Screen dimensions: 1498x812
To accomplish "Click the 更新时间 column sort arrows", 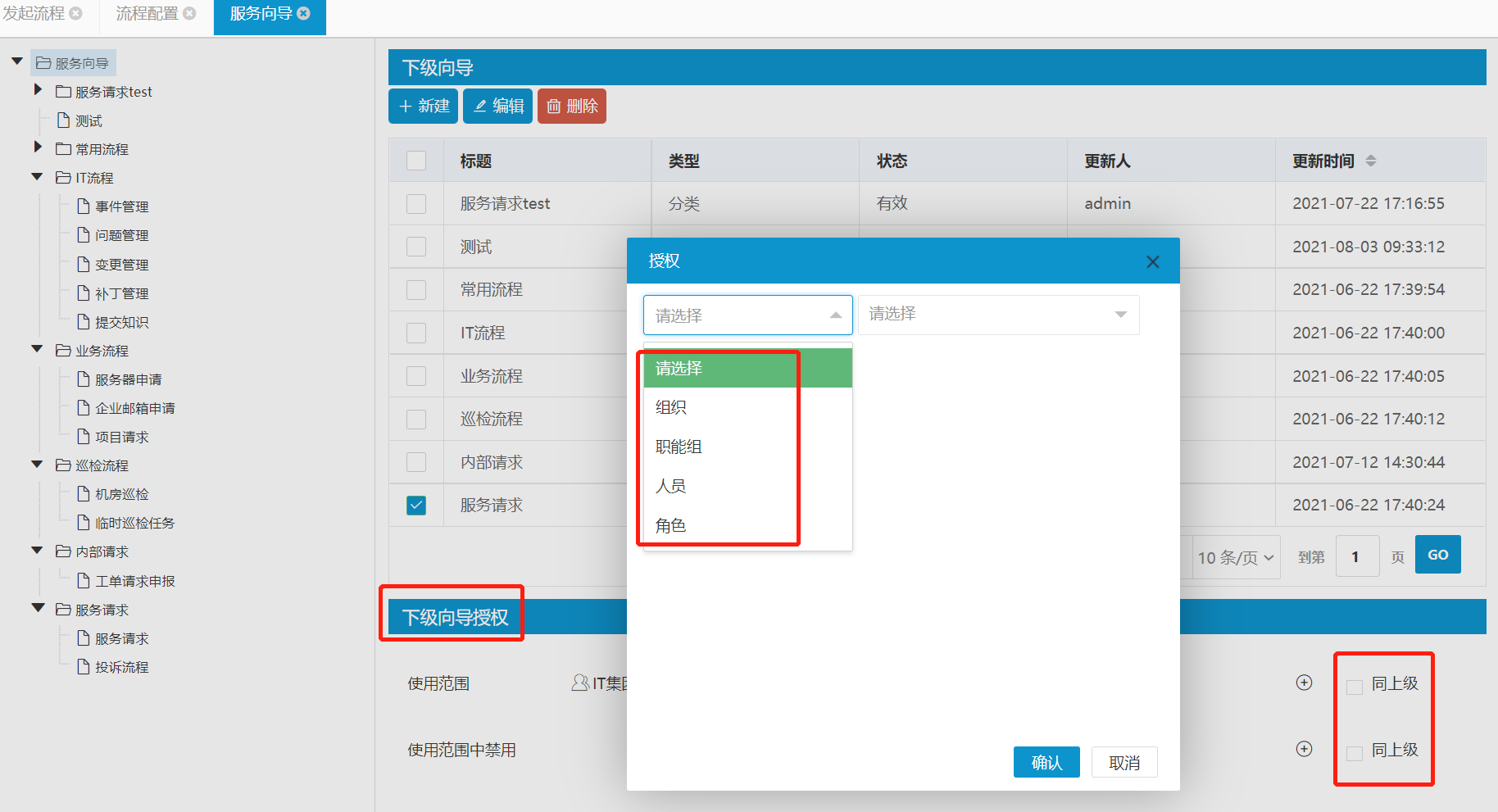I will [1371, 161].
